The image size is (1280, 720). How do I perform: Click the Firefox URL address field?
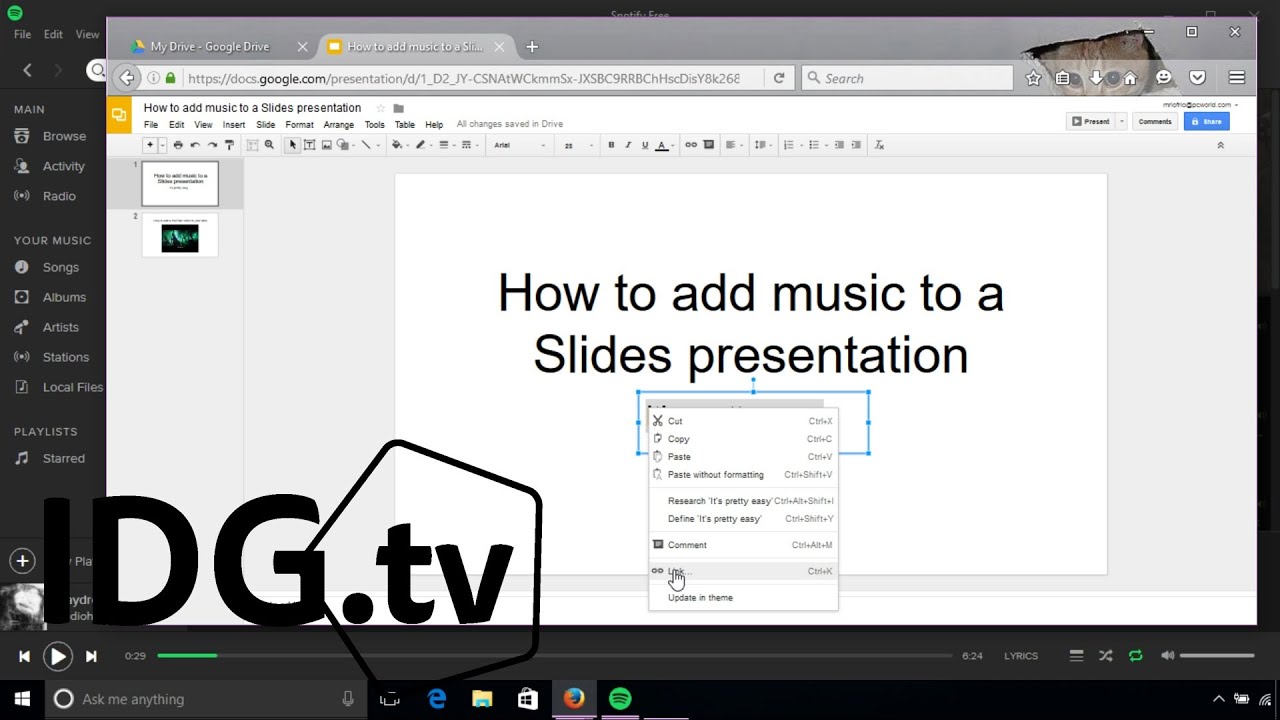462,78
